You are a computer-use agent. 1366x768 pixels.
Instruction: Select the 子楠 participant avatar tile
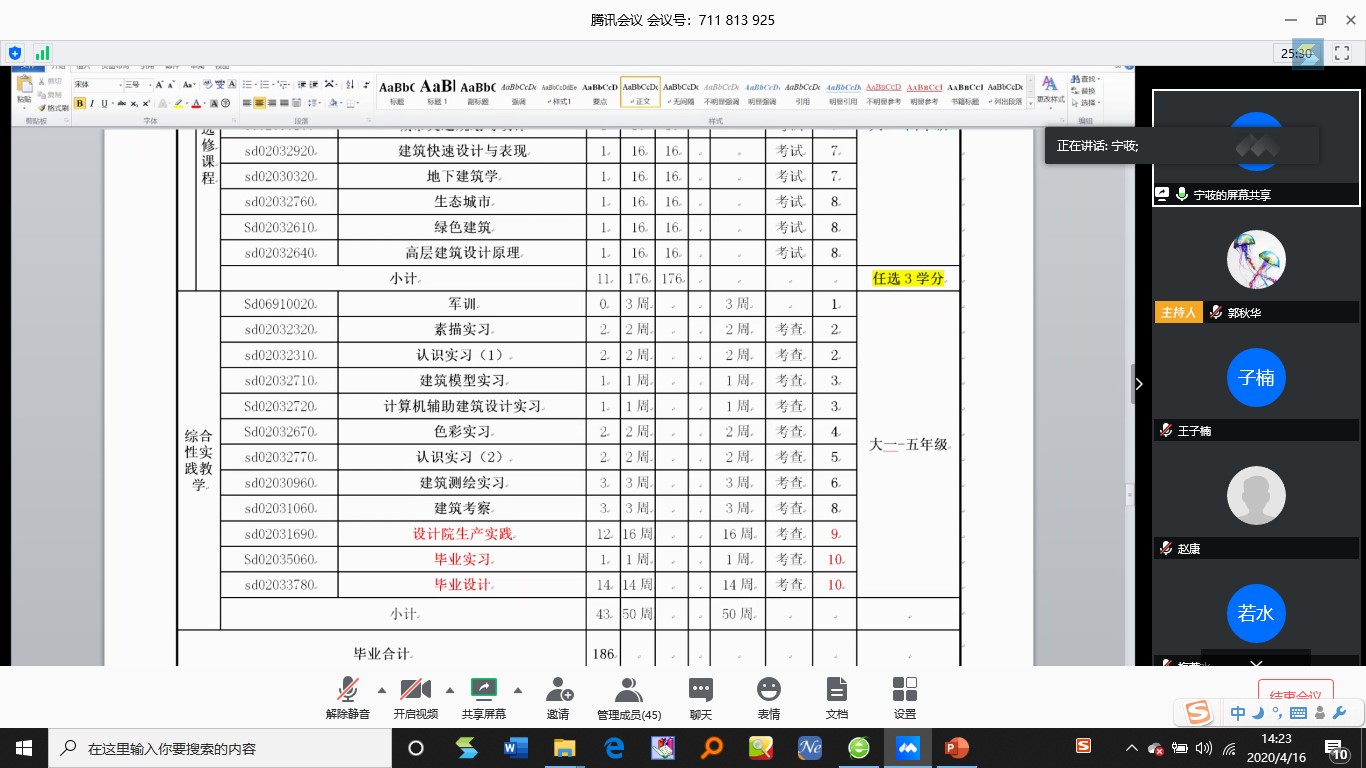point(1256,378)
